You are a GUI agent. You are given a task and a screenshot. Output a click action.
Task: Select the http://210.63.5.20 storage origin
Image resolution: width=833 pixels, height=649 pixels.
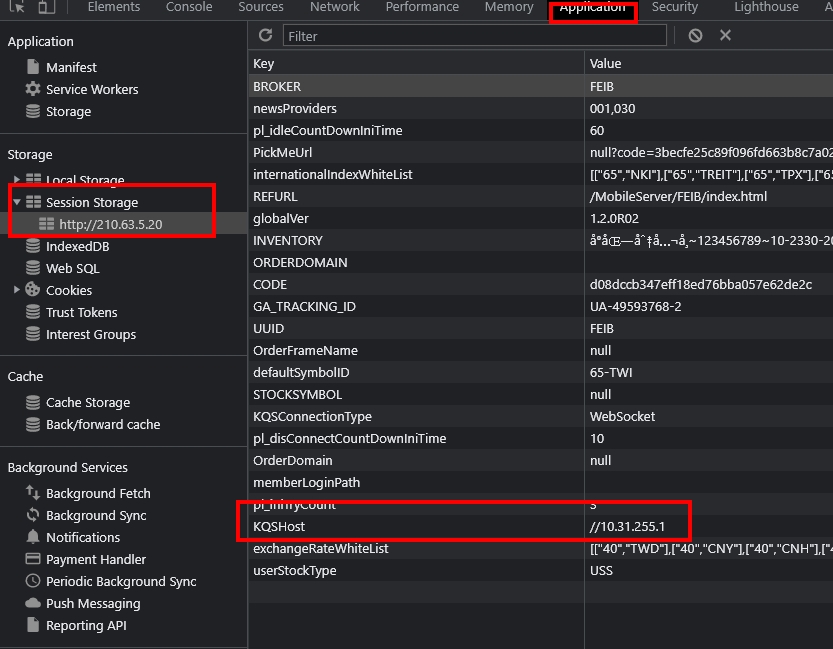tap(110, 224)
